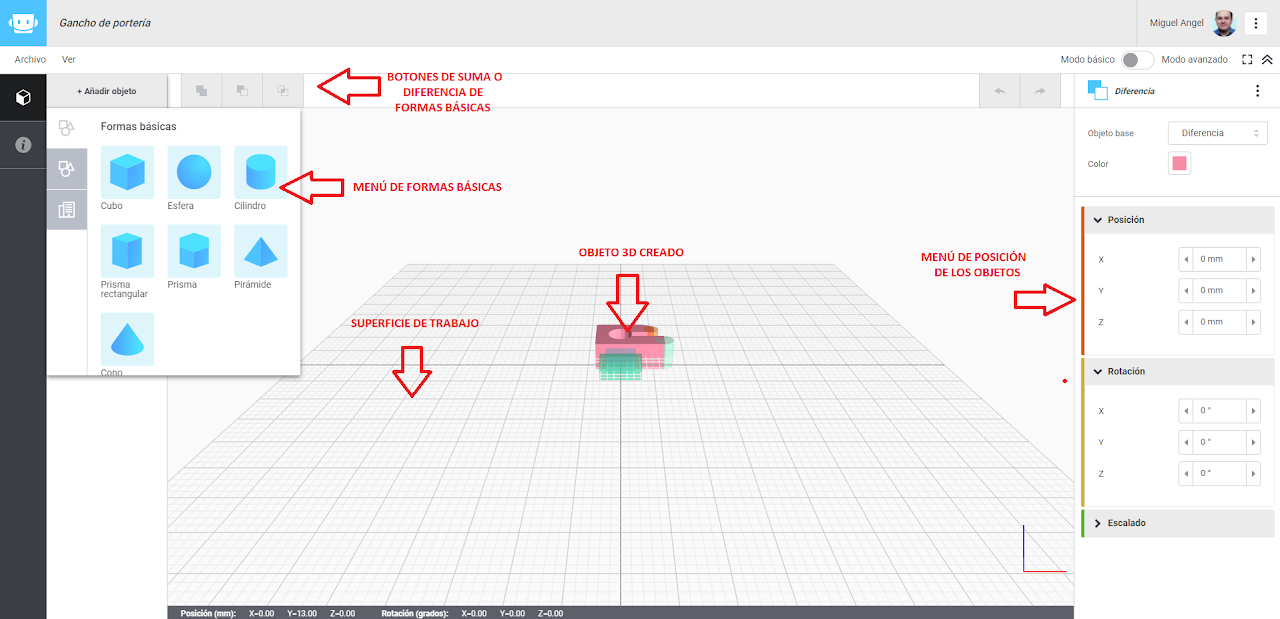Click the undo arrow button
The height and width of the screenshot is (619, 1280).
pyautogui.click(x=999, y=91)
